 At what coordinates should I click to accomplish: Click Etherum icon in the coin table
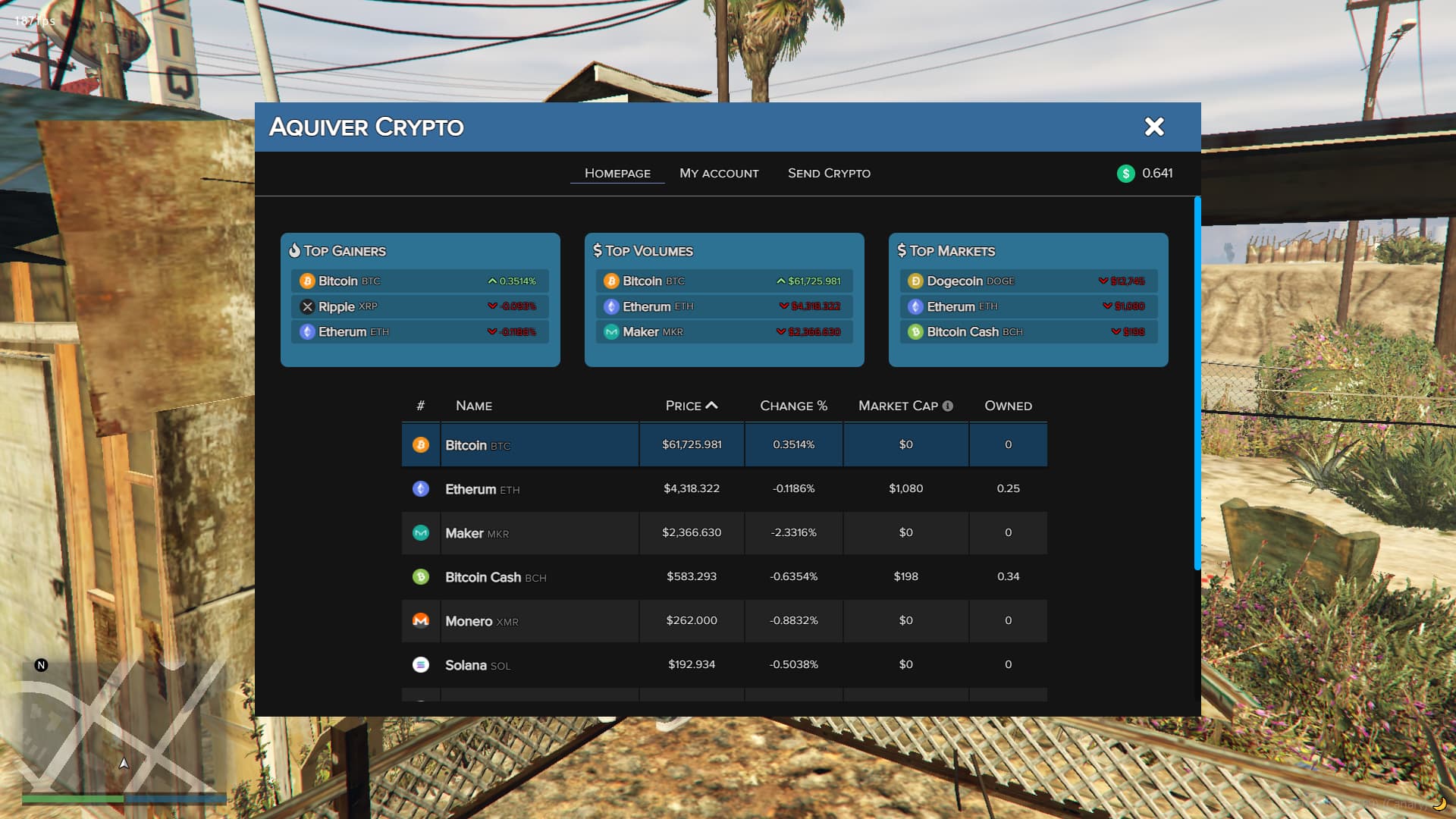coord(421,489)
